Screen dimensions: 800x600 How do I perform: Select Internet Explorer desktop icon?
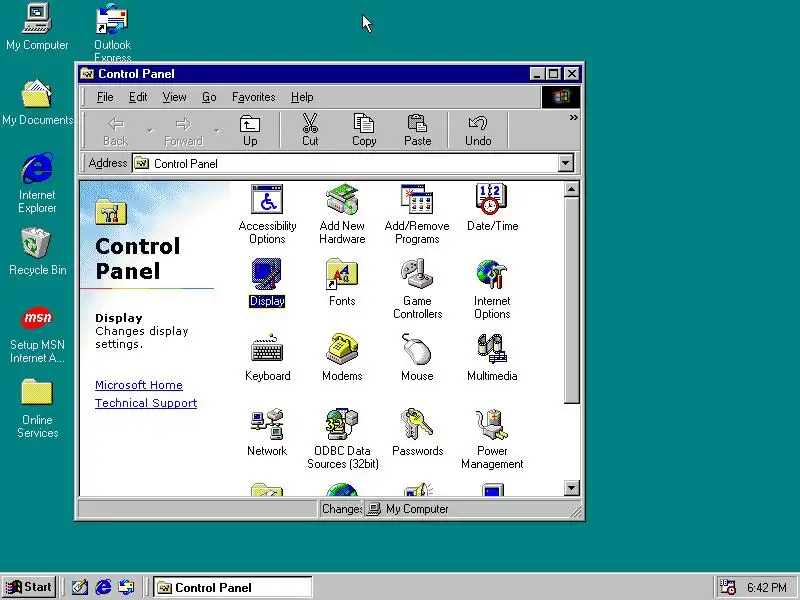(x=37, y=183)
